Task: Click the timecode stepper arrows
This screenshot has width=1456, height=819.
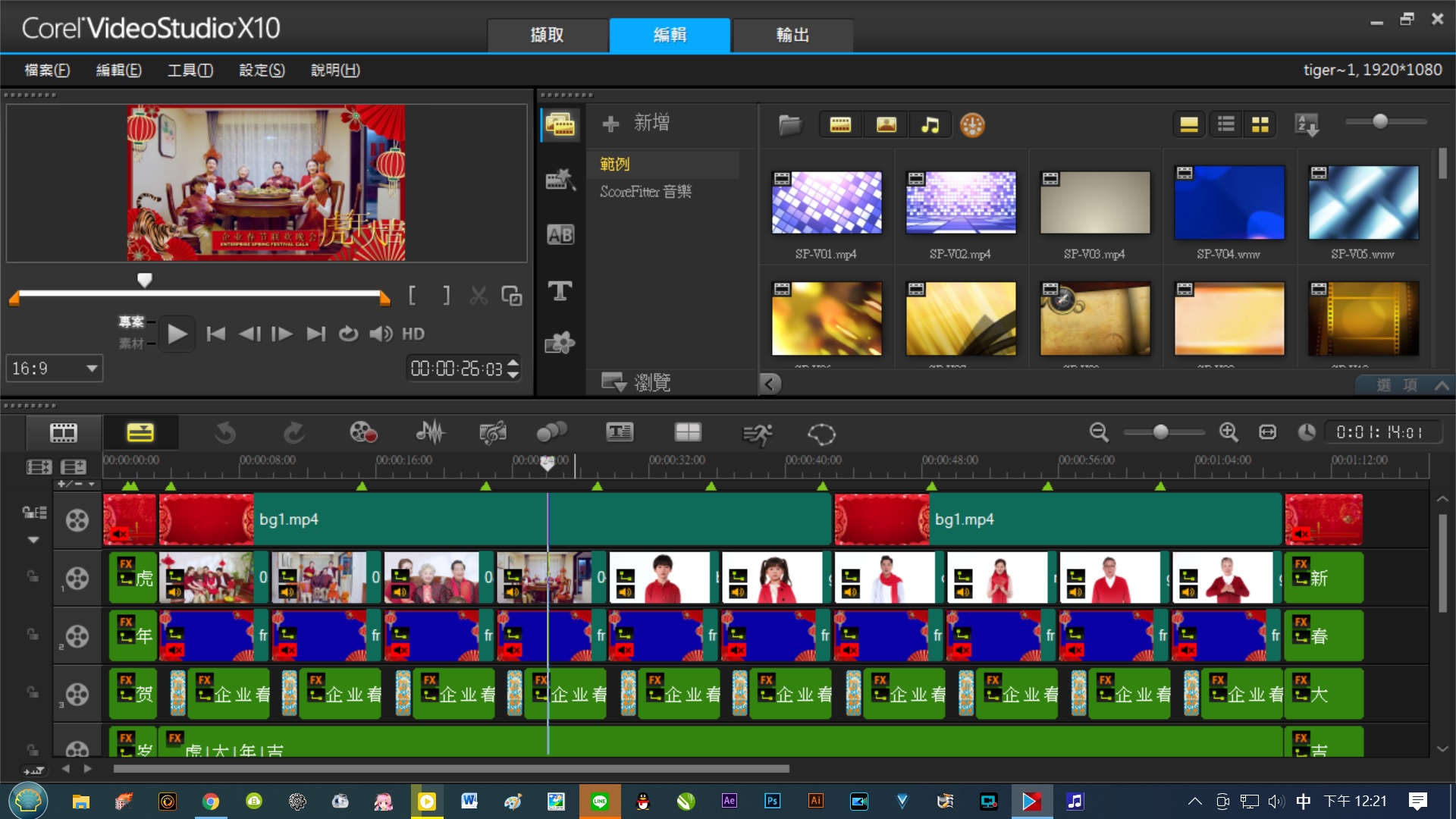Action: click(513, 369)
